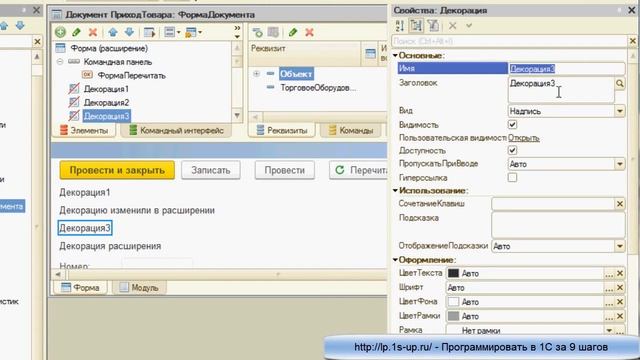
Task: Switch to the Форма tab
Action: coord(80,288)
